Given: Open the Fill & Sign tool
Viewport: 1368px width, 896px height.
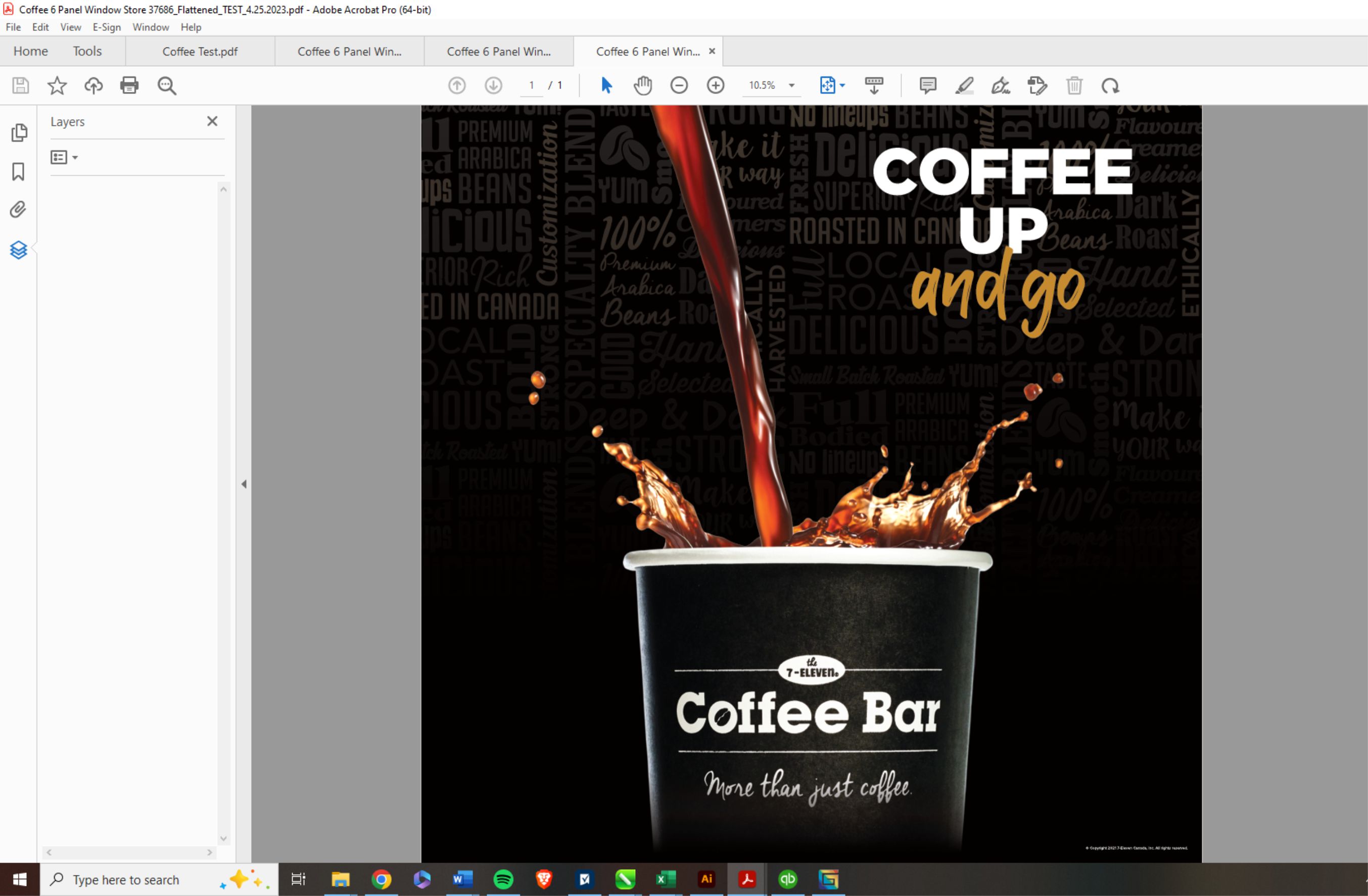Looking at the screenshot, I should tap(1001, 85).
